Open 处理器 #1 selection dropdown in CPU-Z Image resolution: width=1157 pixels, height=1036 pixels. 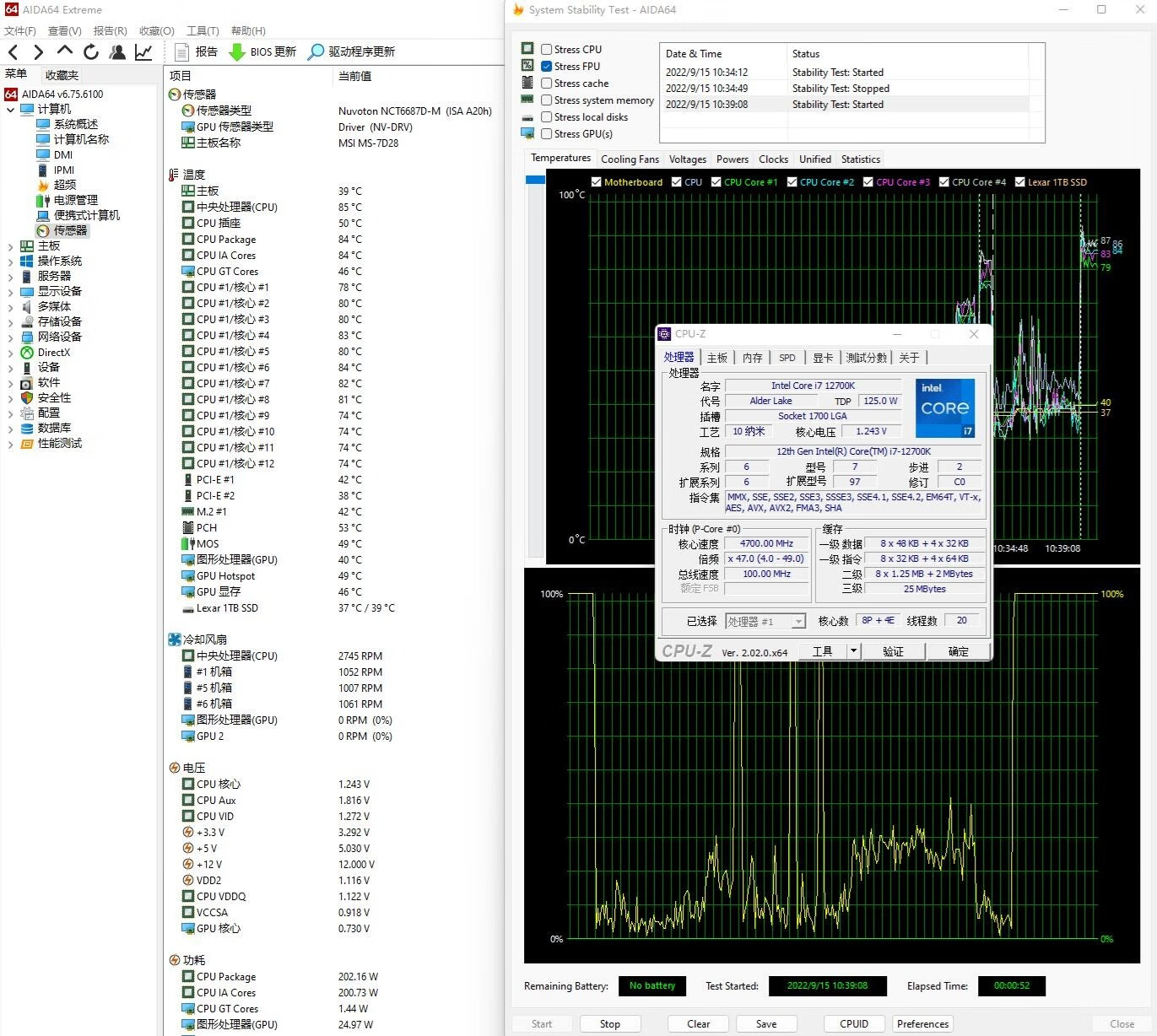[765, 622]
